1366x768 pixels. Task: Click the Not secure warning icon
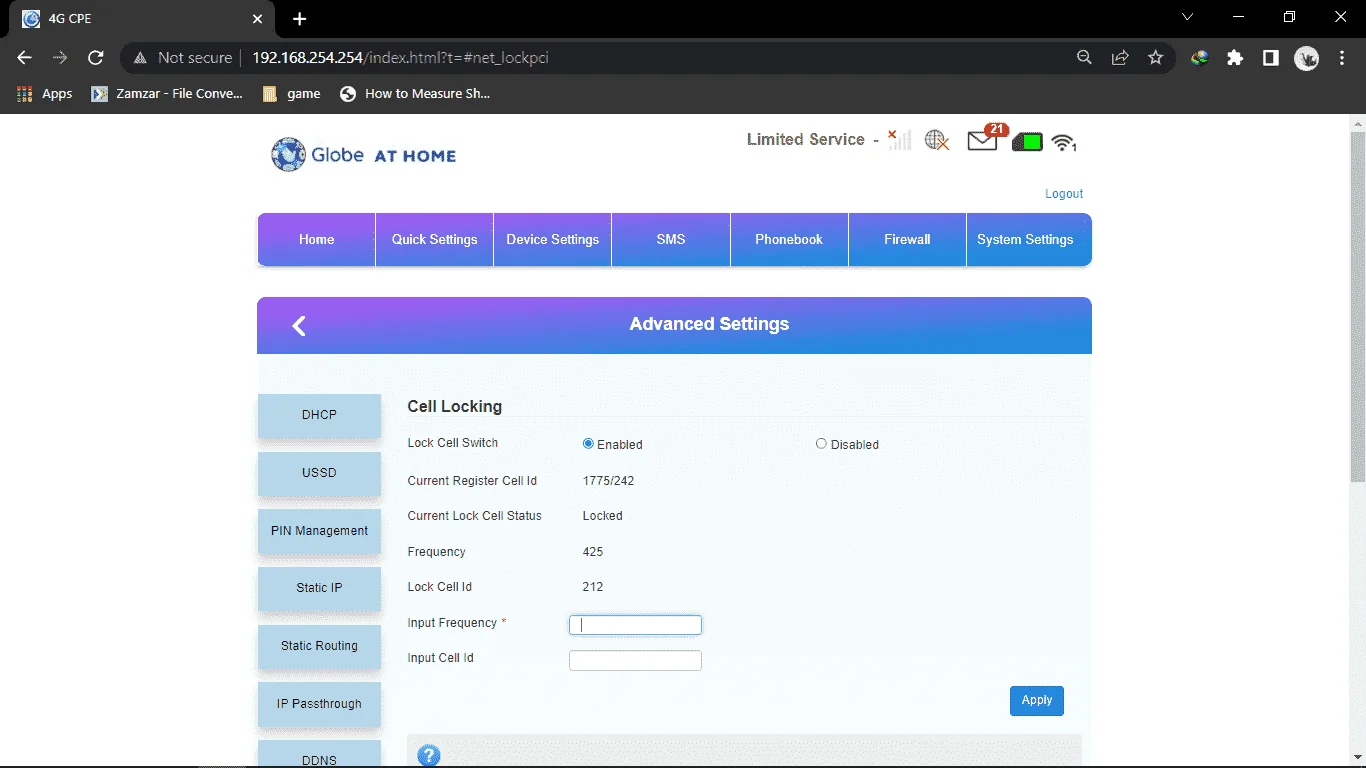coord(141,58)
